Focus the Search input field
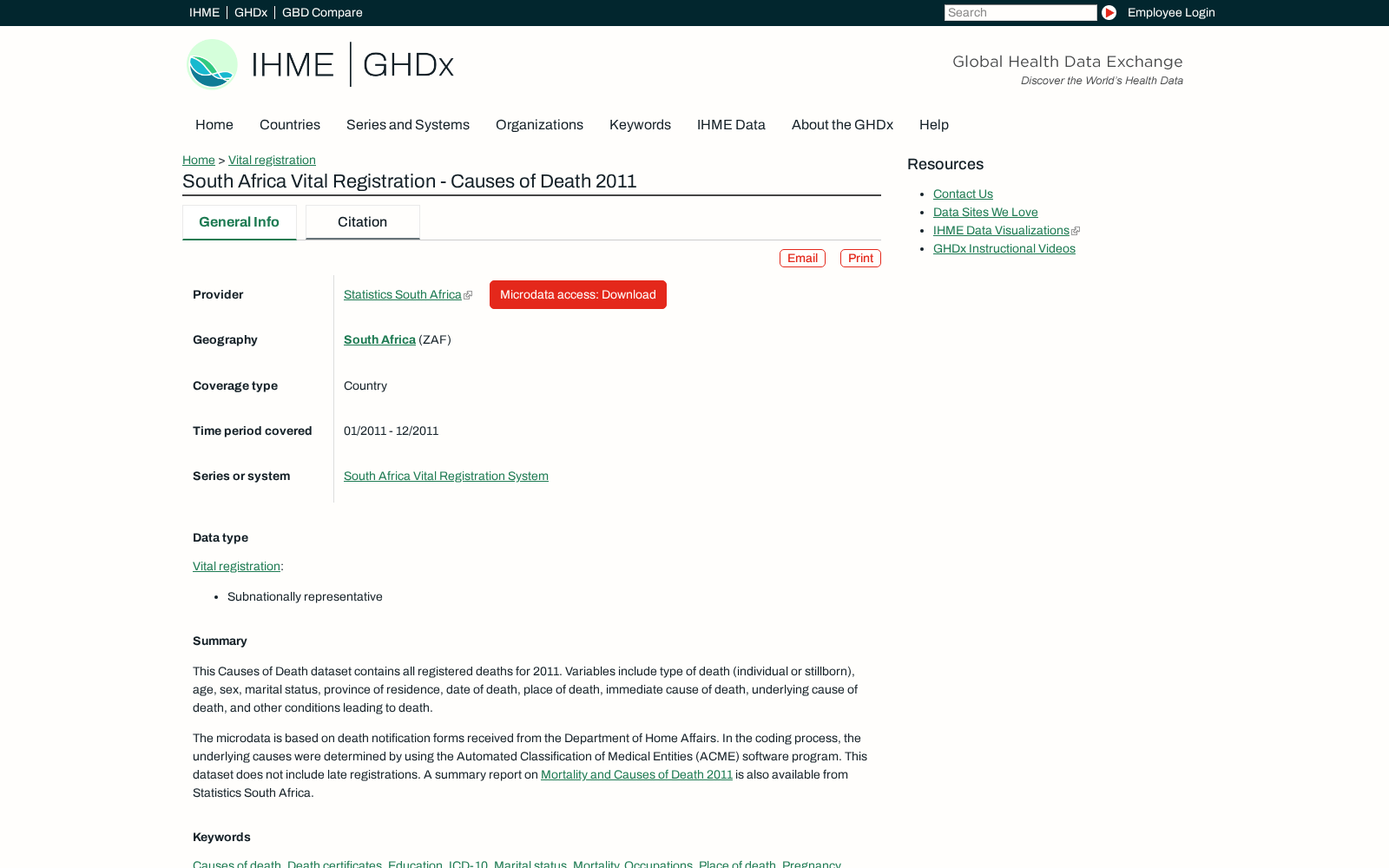Image resolution: width=1389 pixels, height=868 pixels. [x=1020, y=12]
